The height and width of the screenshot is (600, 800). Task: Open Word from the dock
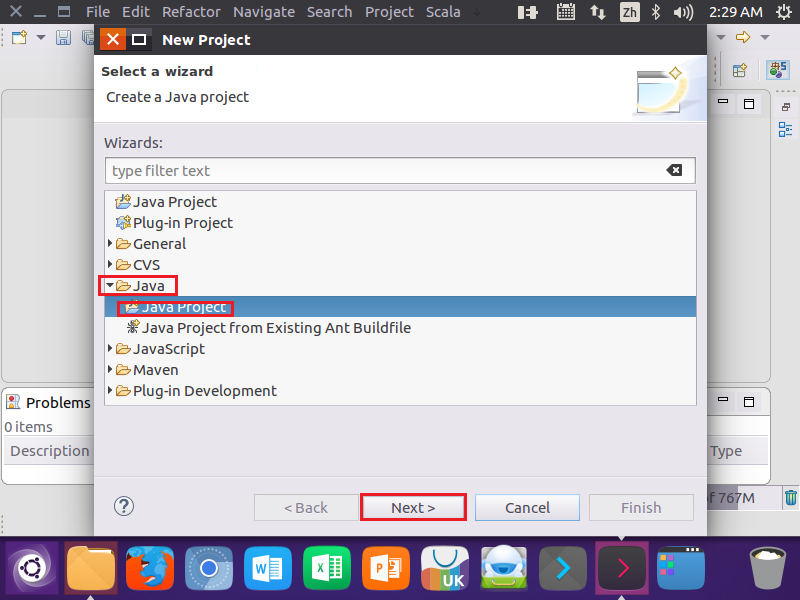268,568
